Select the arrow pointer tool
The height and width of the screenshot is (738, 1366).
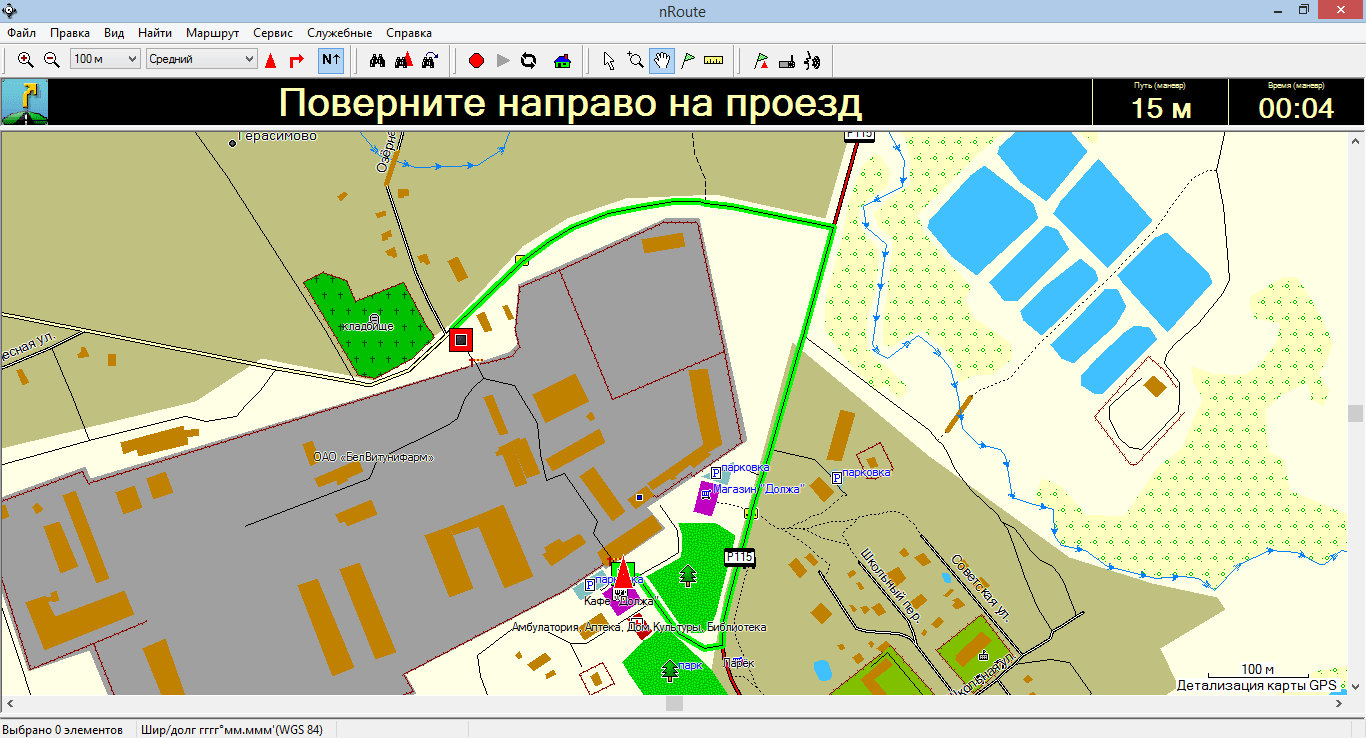[x=608, y=60]
